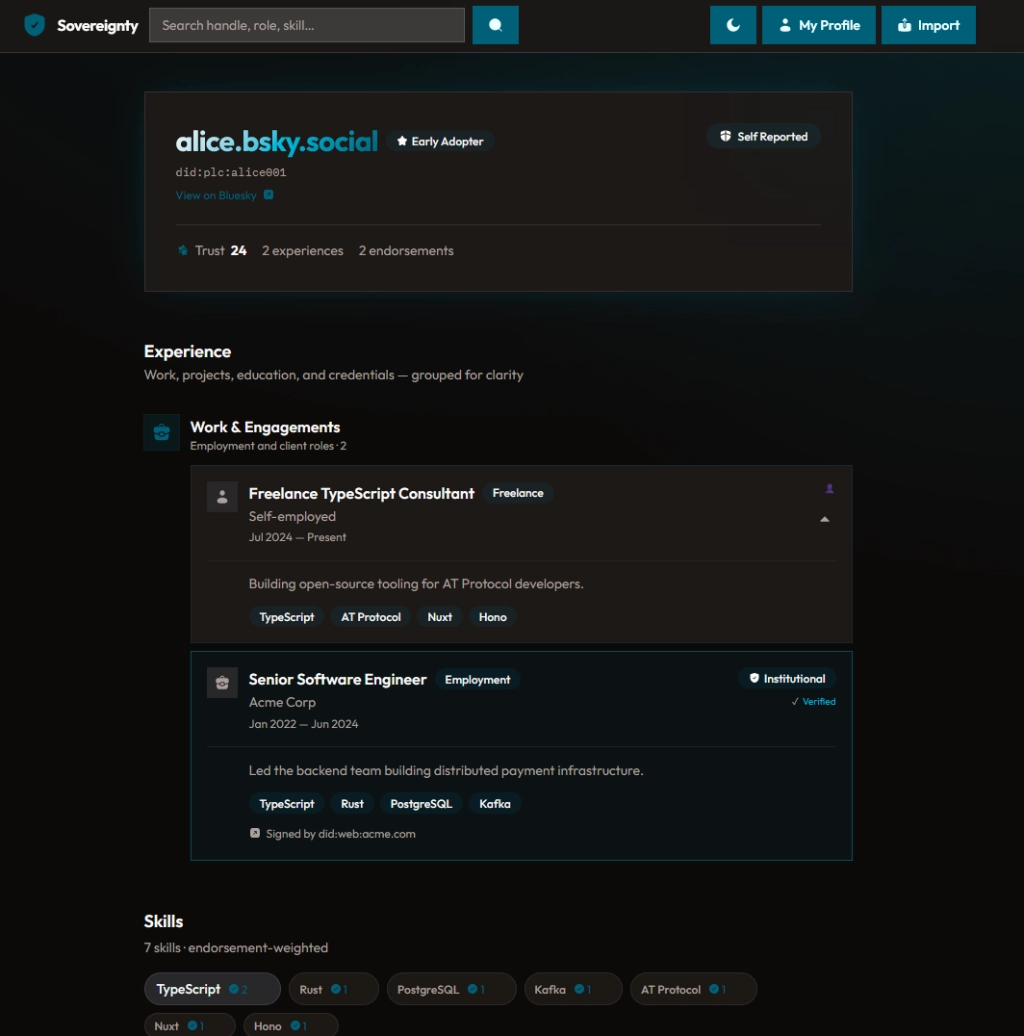Click the Rust skill pill in Skills

click(334, 989)
